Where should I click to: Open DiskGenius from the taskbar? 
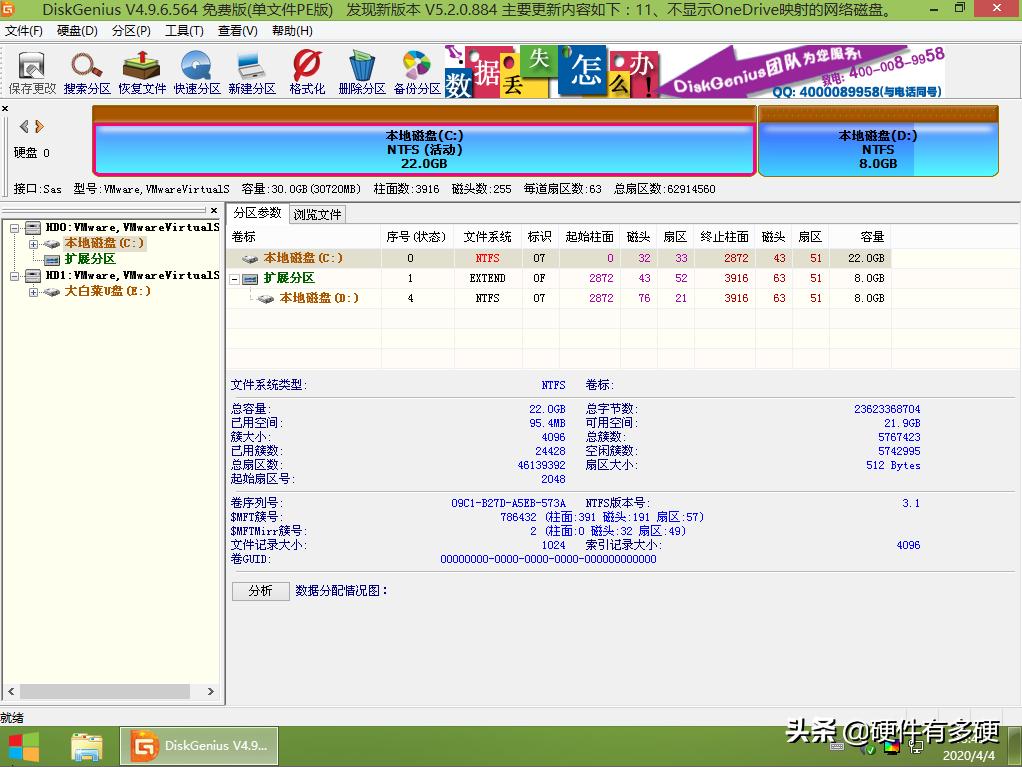(198, 745)
